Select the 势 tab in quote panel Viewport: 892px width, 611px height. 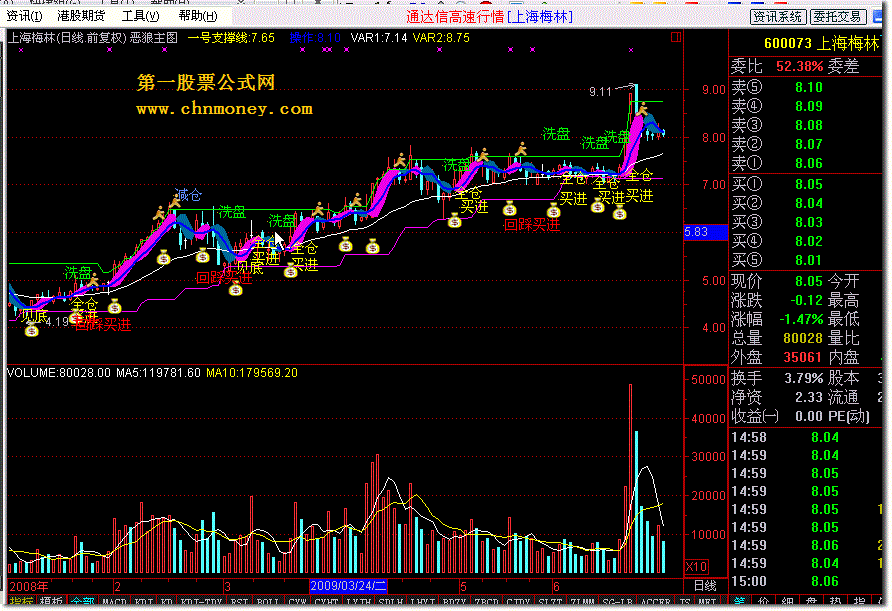pyautogui.click(x=835, y=601)
